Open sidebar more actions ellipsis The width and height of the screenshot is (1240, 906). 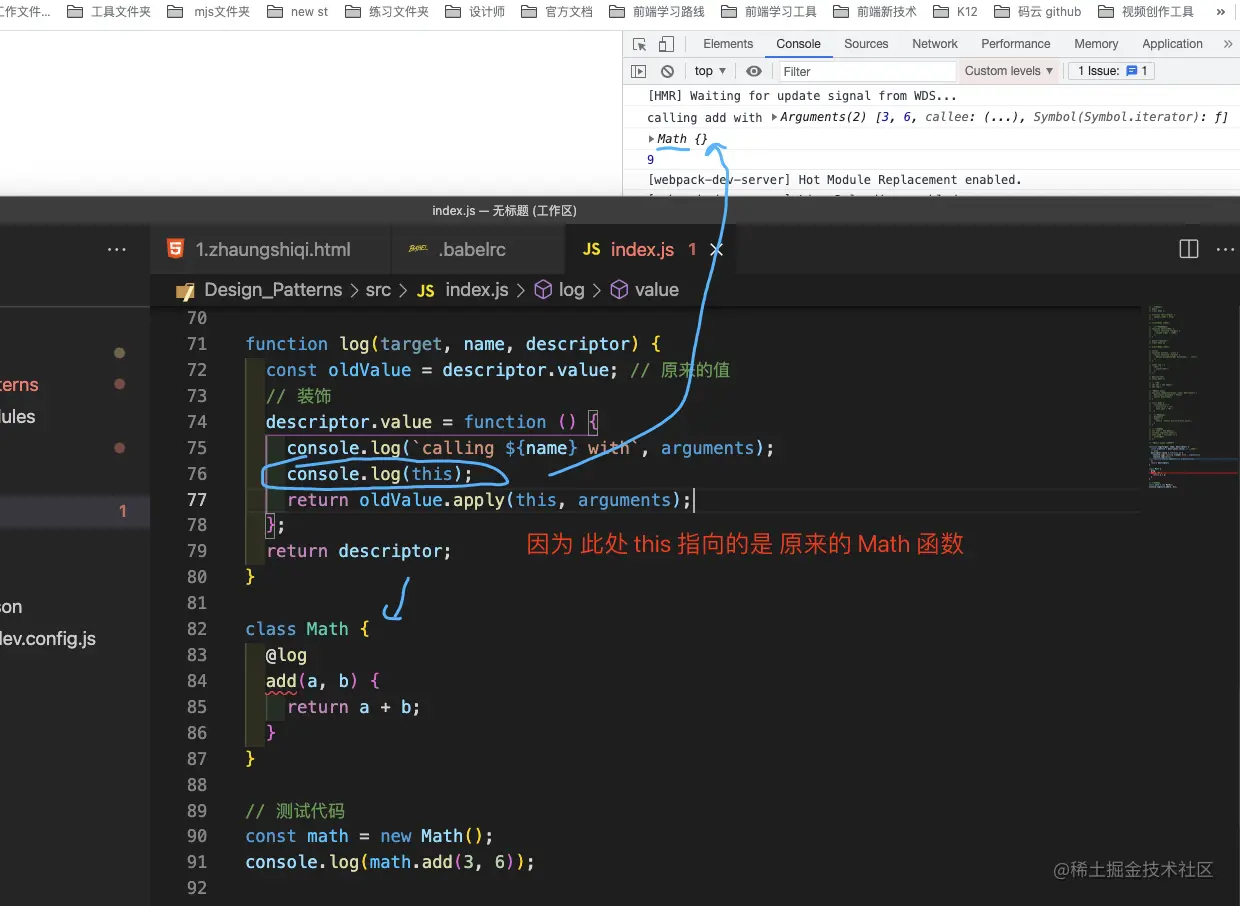pos(117,250)
